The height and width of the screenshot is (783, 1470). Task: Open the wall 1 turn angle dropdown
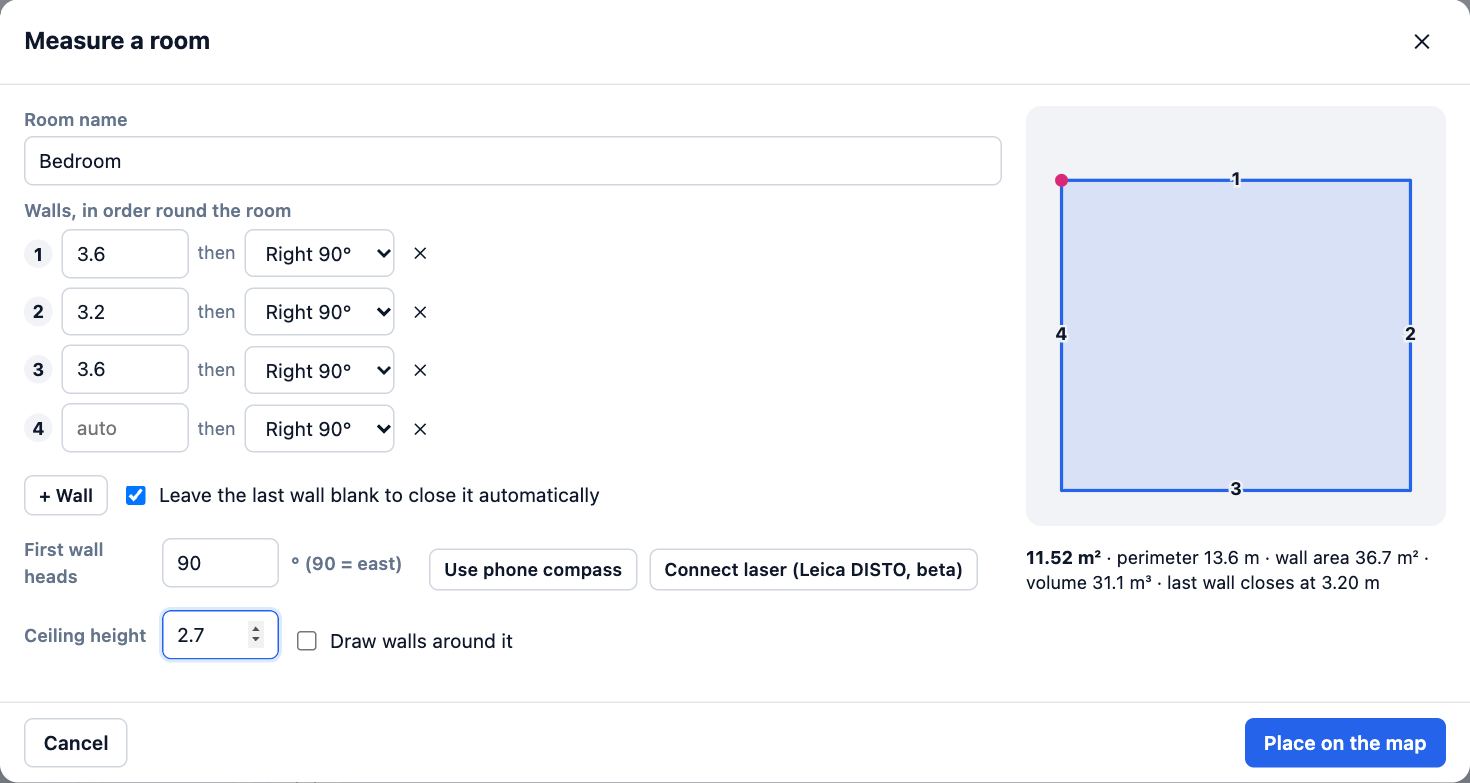[x=320, y=254]
